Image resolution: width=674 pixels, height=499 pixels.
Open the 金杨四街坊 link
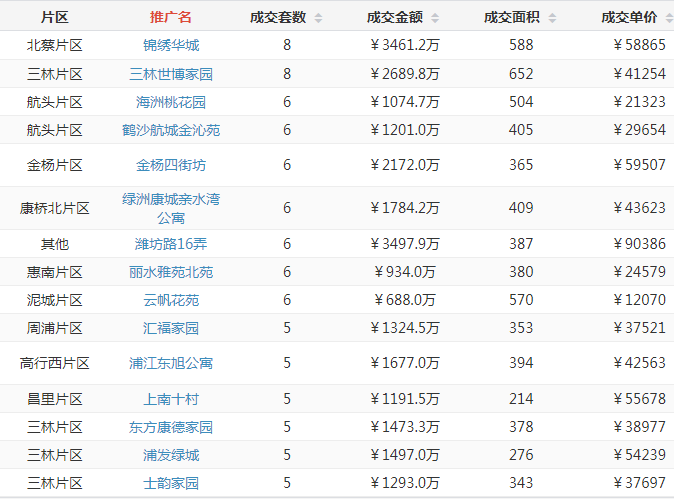click(171, 165)
